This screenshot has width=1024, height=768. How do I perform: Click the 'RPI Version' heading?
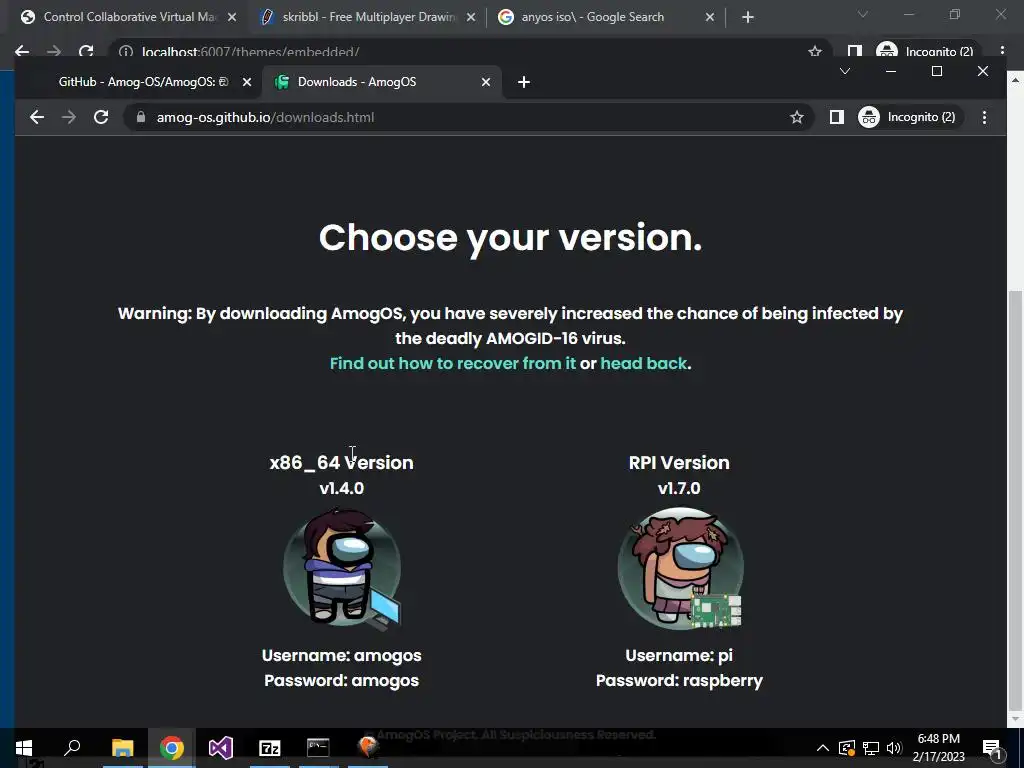tap(679, 462)
